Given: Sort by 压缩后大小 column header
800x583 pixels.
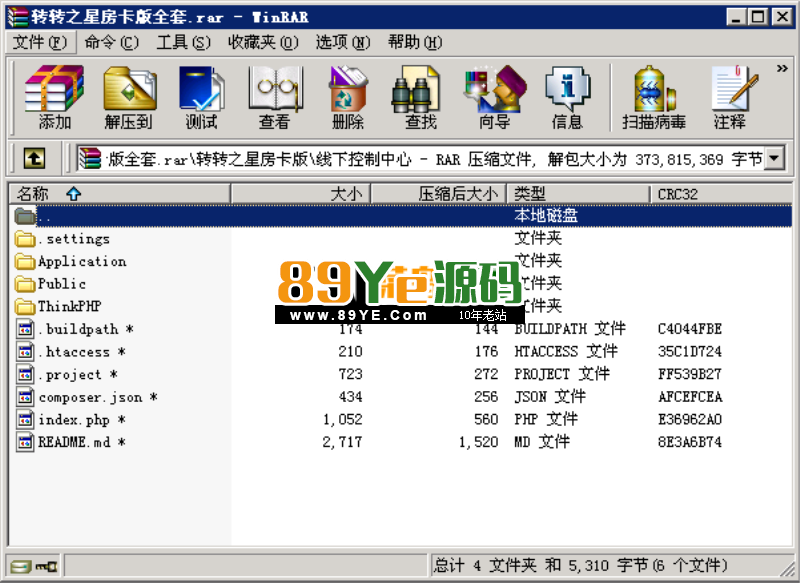Looking at the screenshot, I should [x=439, y=194].
